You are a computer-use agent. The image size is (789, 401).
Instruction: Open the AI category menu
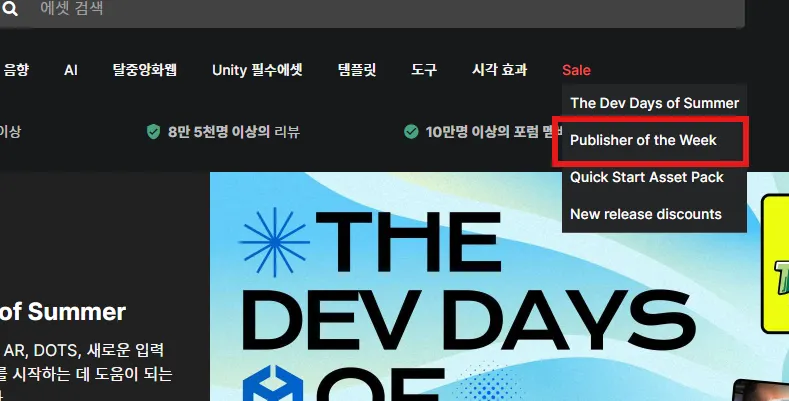point(71,70)
